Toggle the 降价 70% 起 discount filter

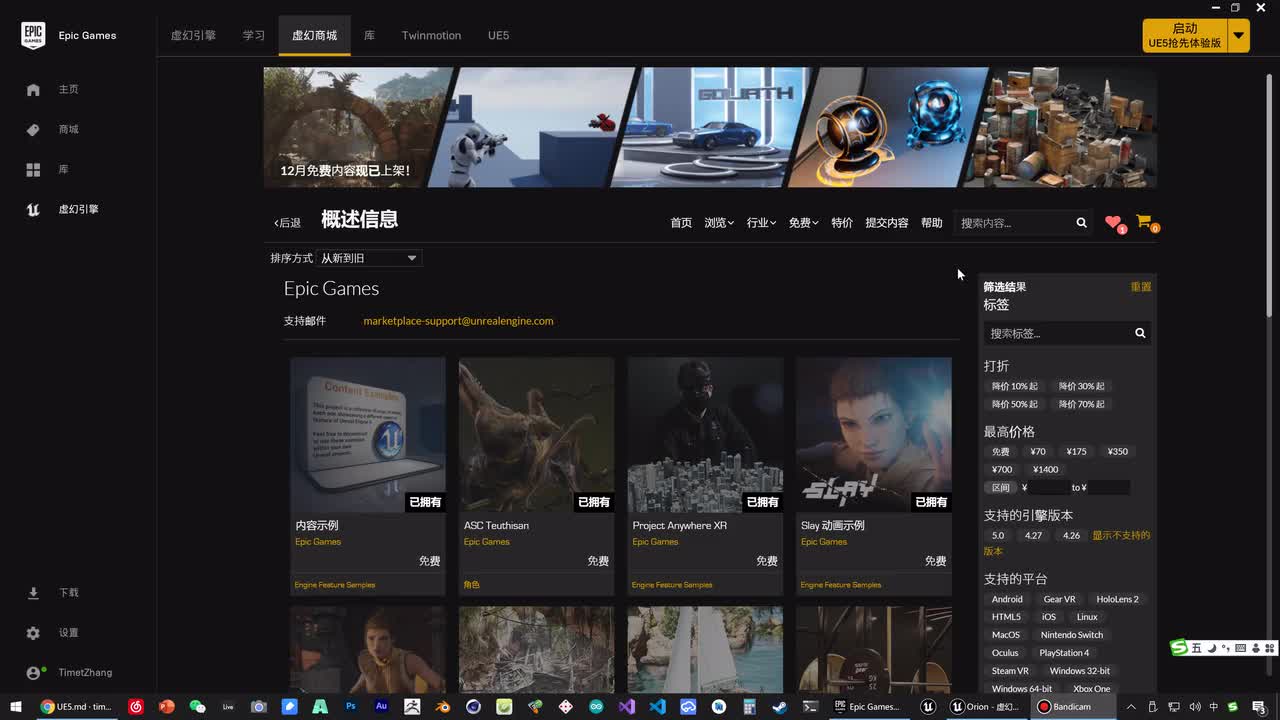[1081, 405]
